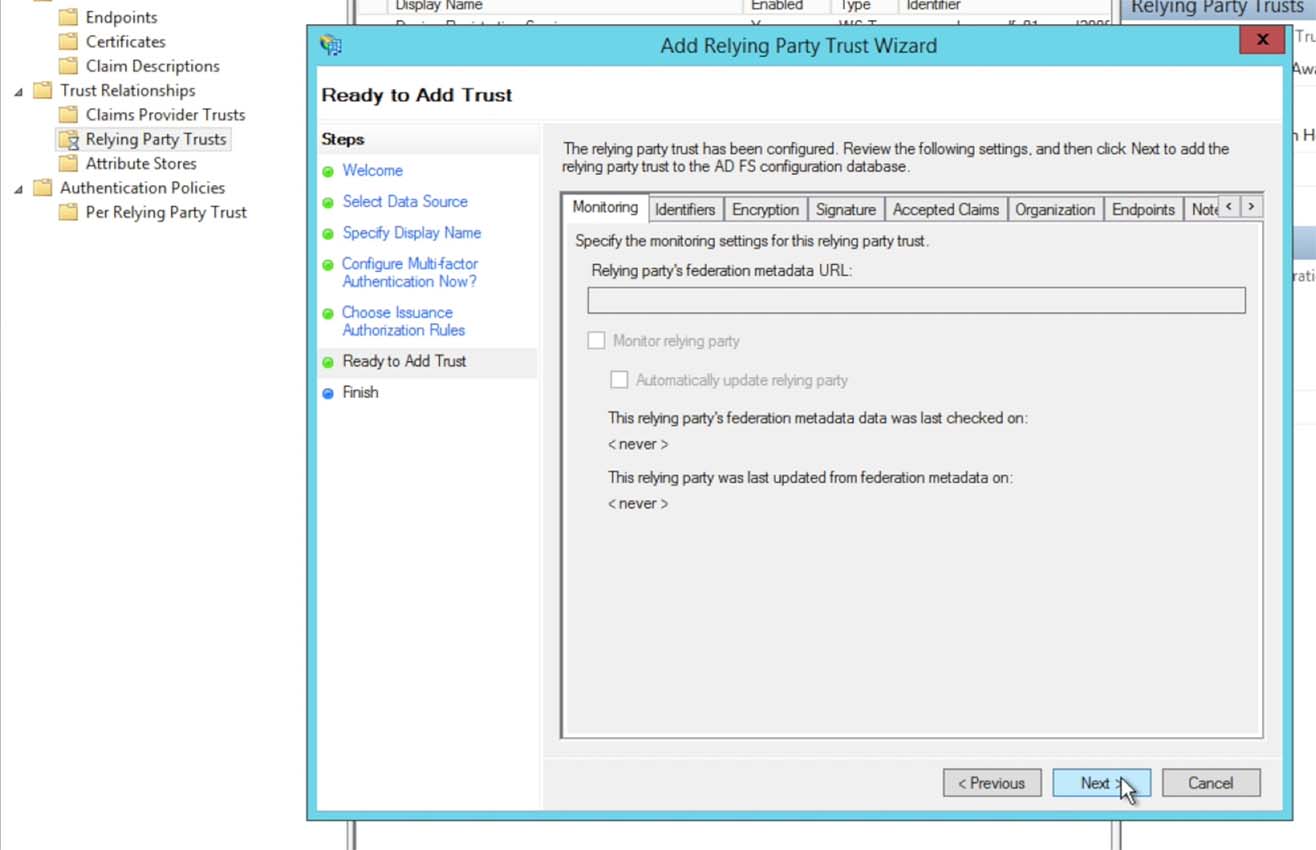Click the Attribute Stores folder icon
The width and height of the screenshot is (1316, 850).
[x=68, y=164]
